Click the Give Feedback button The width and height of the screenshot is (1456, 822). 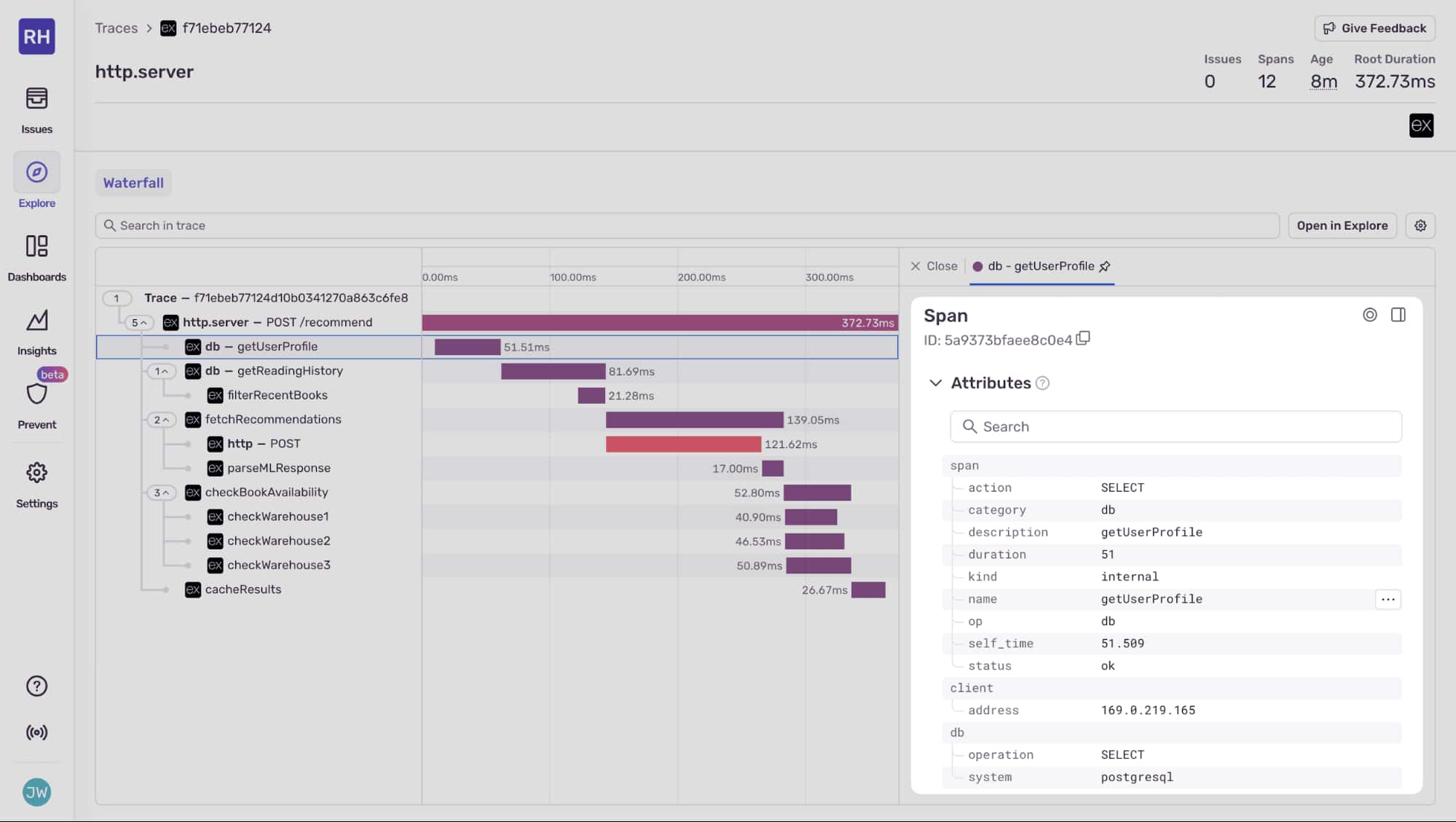1374,28
